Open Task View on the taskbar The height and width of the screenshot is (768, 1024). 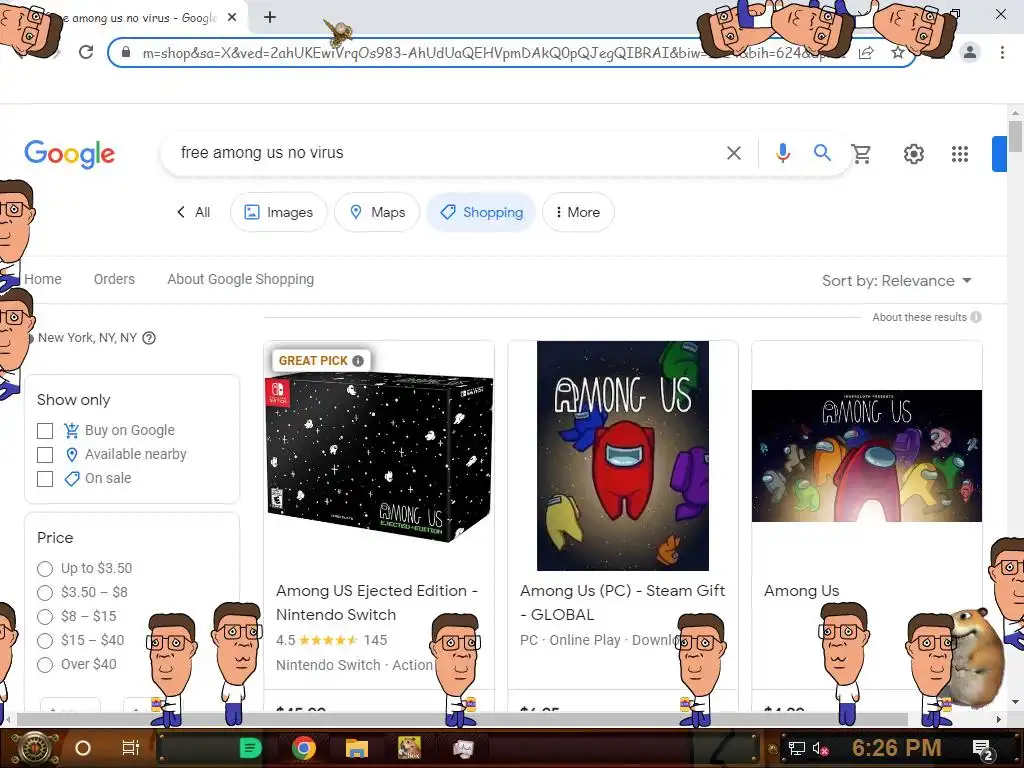tap(131, 748)
